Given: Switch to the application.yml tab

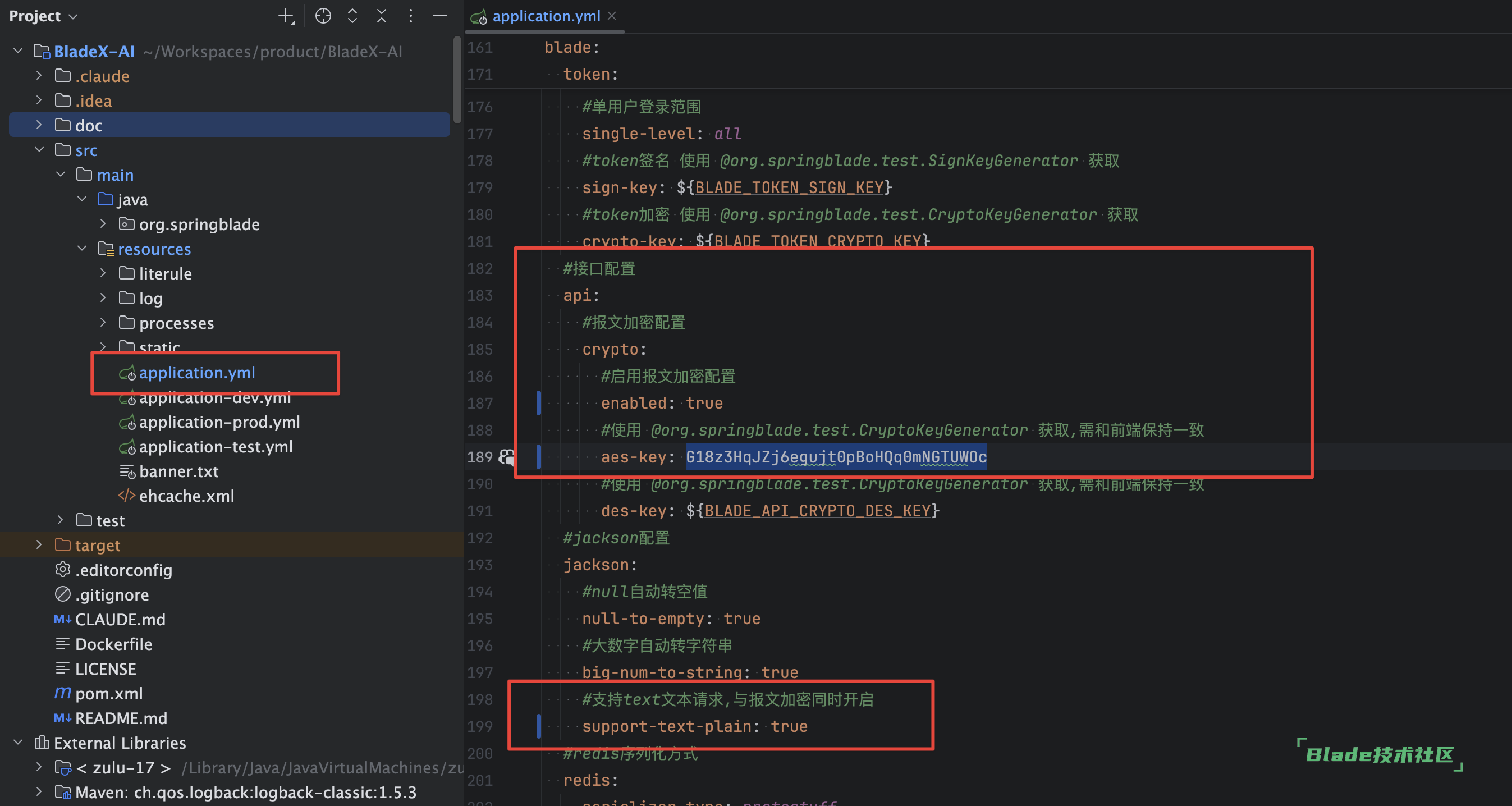Looking at the screenshot, I should pyautogui.click(x=546, y=16).
